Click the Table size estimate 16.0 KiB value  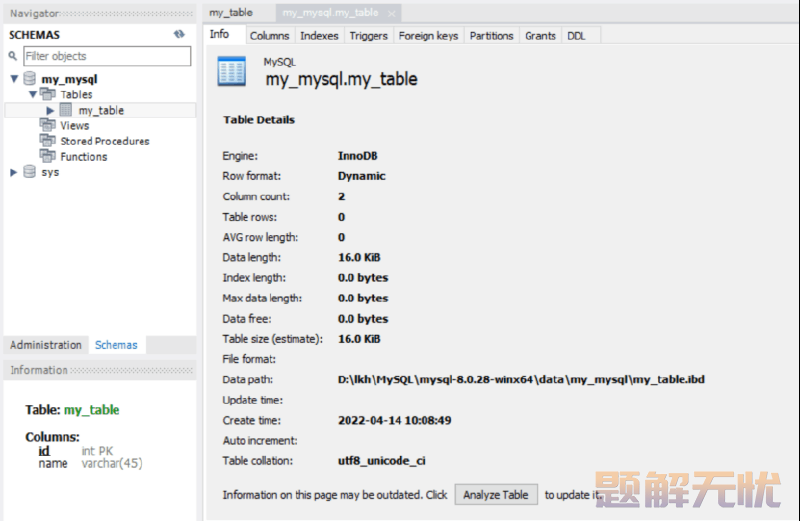tap(359, 339)
